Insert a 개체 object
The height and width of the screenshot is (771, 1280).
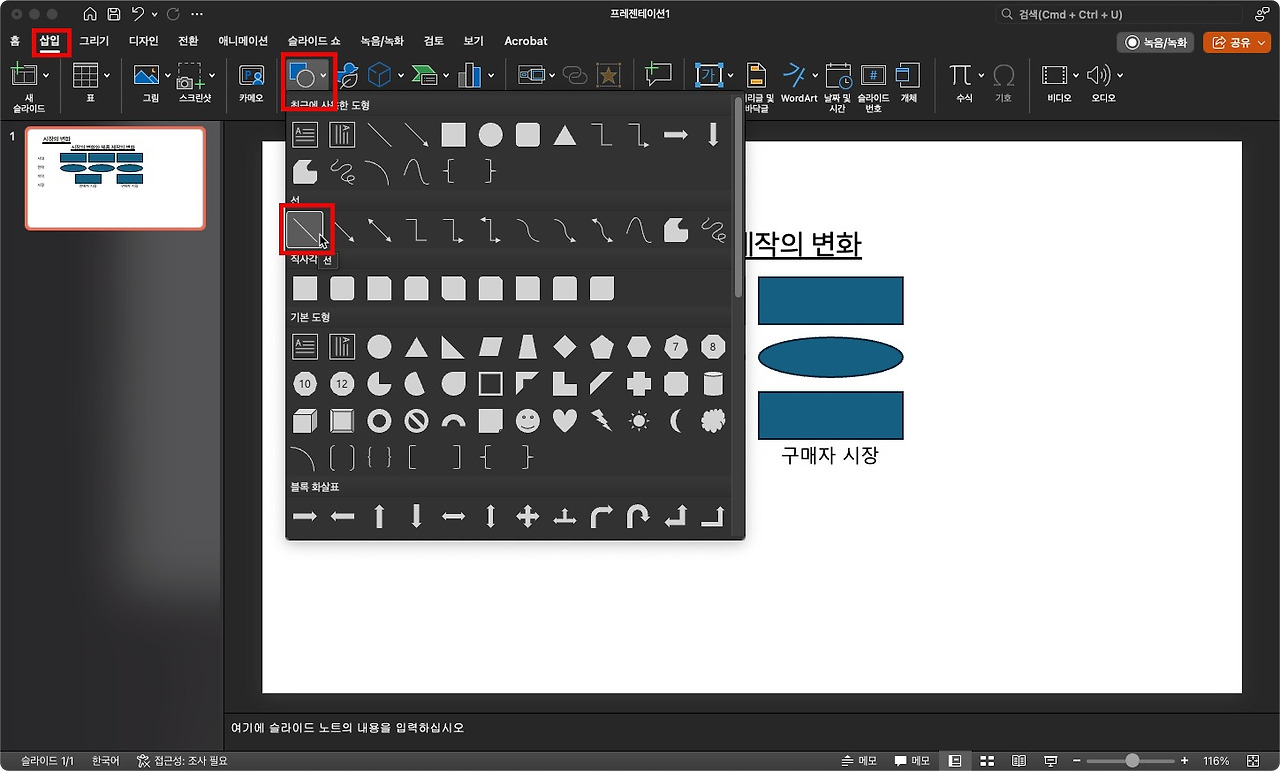click(908, 84)
